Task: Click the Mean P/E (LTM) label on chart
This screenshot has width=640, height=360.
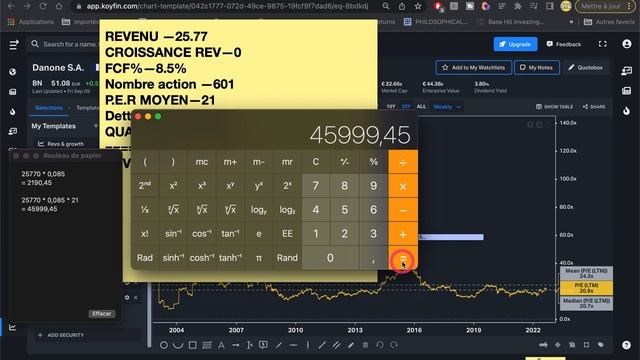Action: pos(586,273)
